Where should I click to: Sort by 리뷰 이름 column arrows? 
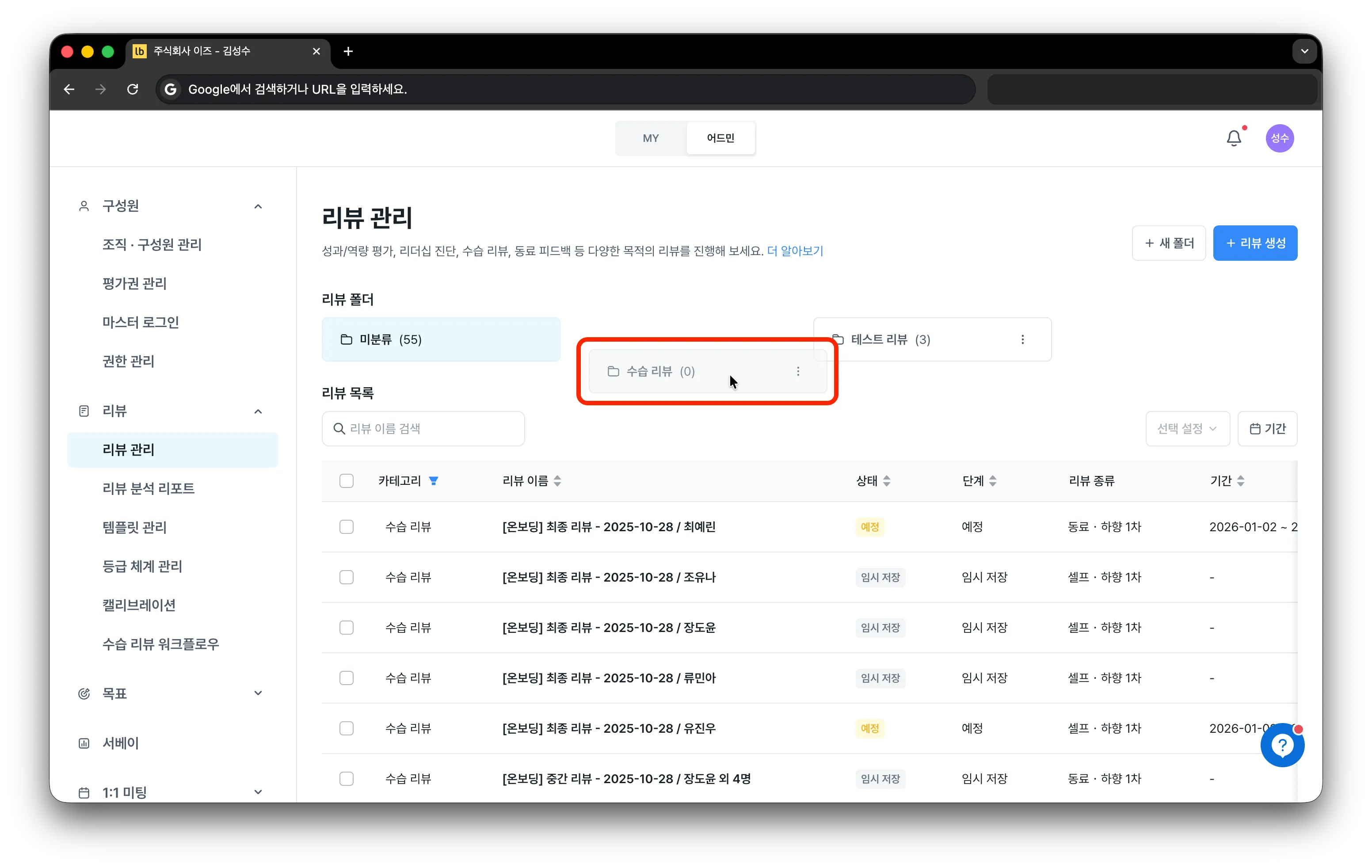557,481
